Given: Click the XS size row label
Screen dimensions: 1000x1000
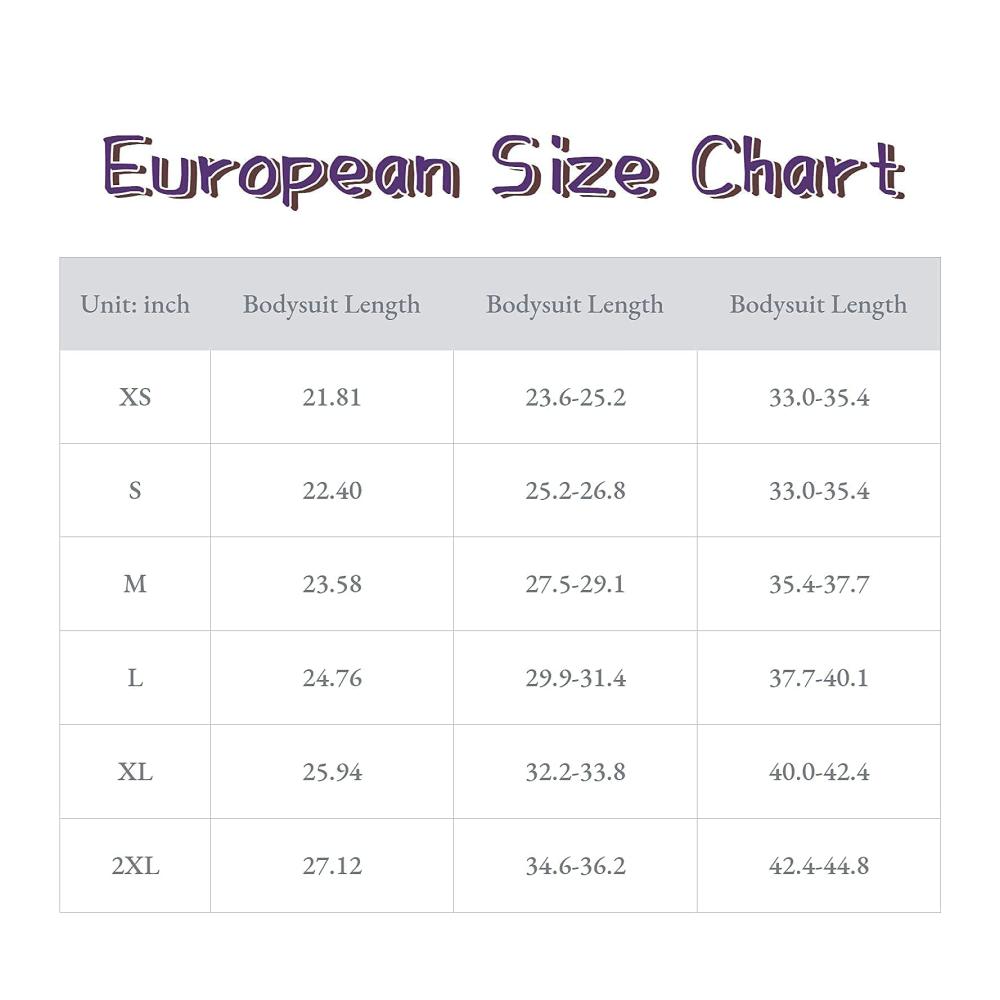Looking at the screenshot, I should 135,397.
